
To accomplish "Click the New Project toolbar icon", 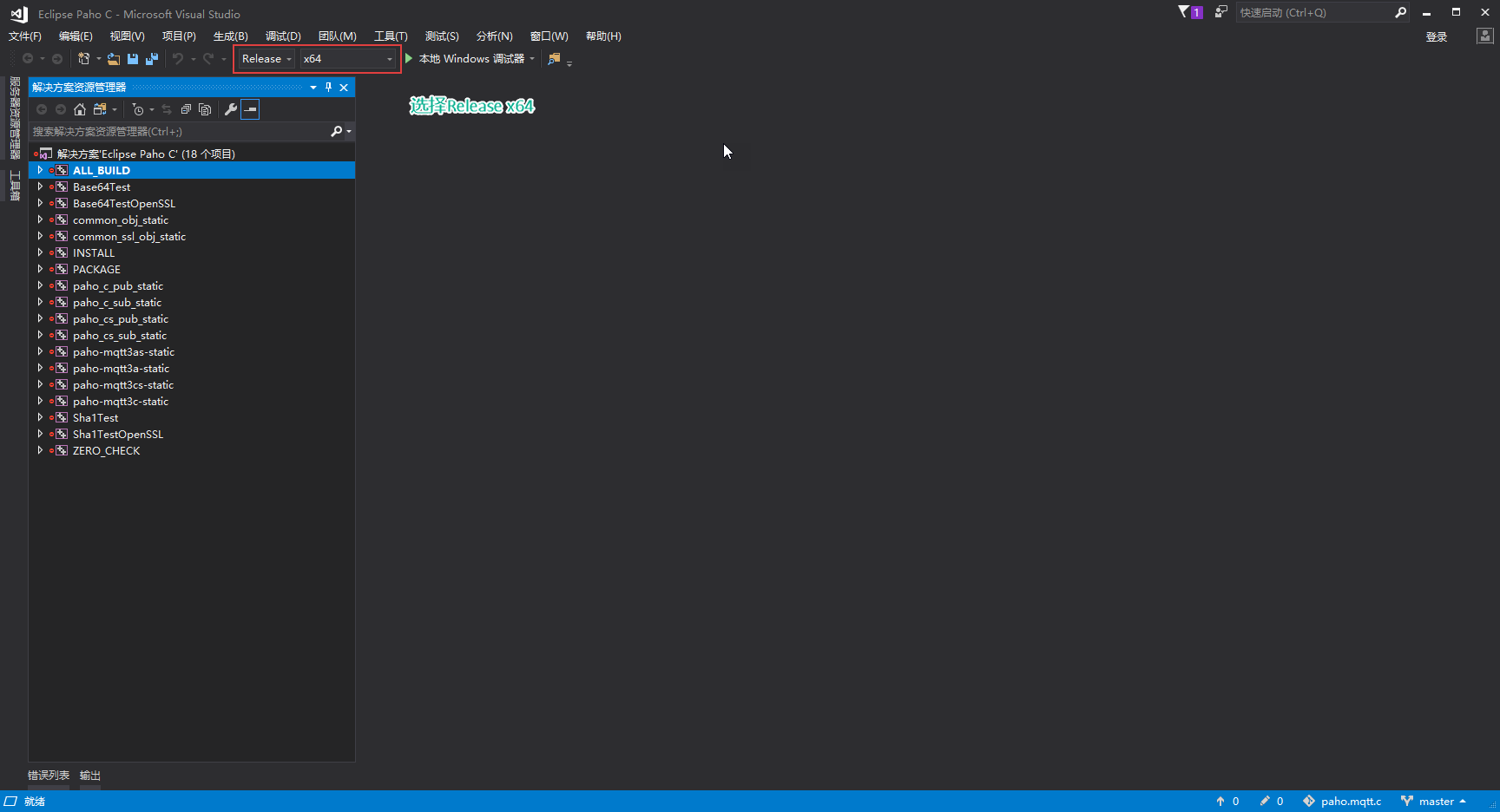I will coord(83,59).
